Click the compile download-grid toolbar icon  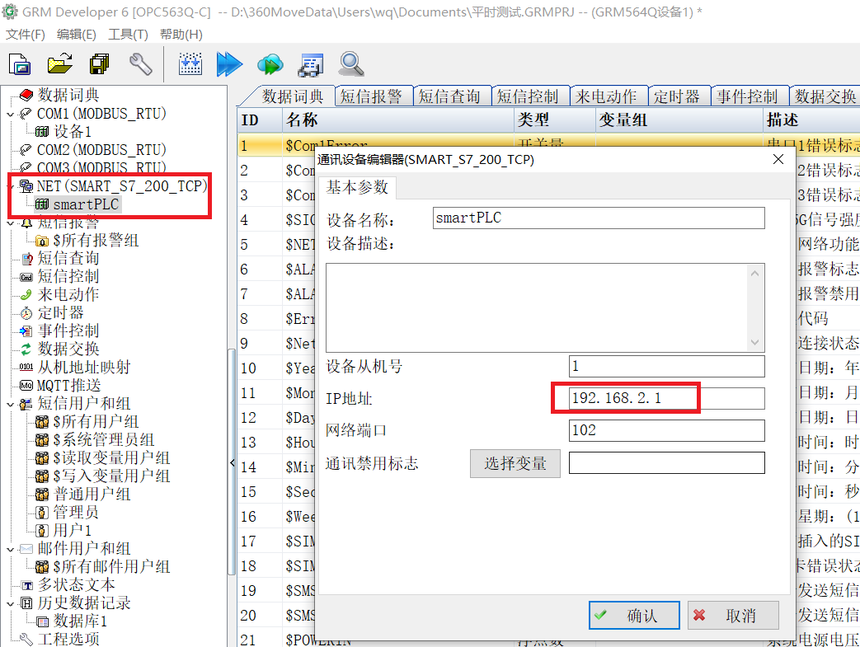pos(190,64)
